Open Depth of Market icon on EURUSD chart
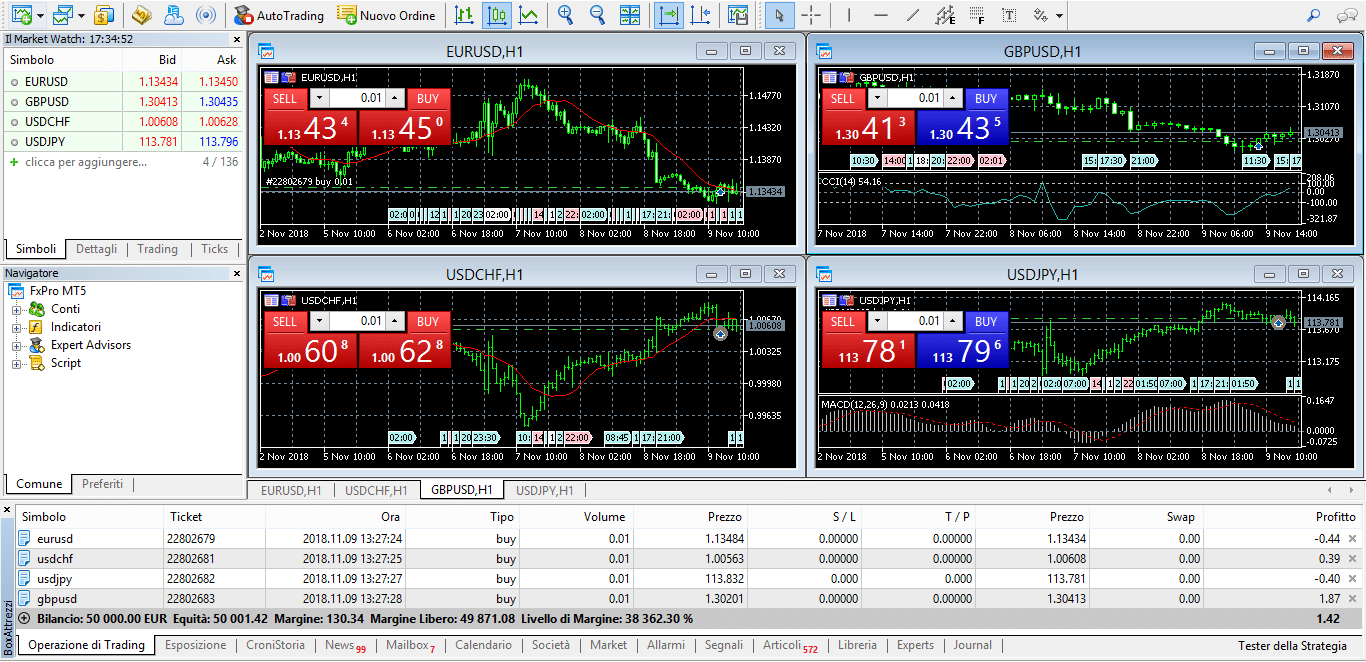Viewport: 1366px width, 662px height. 271,76
